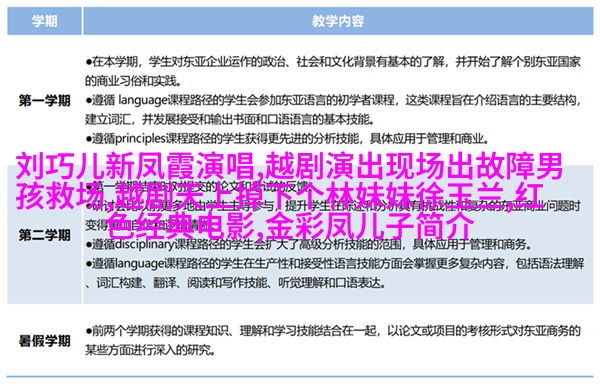
Task: Select the 第一学期 row label
Action: tap(44, 101)
